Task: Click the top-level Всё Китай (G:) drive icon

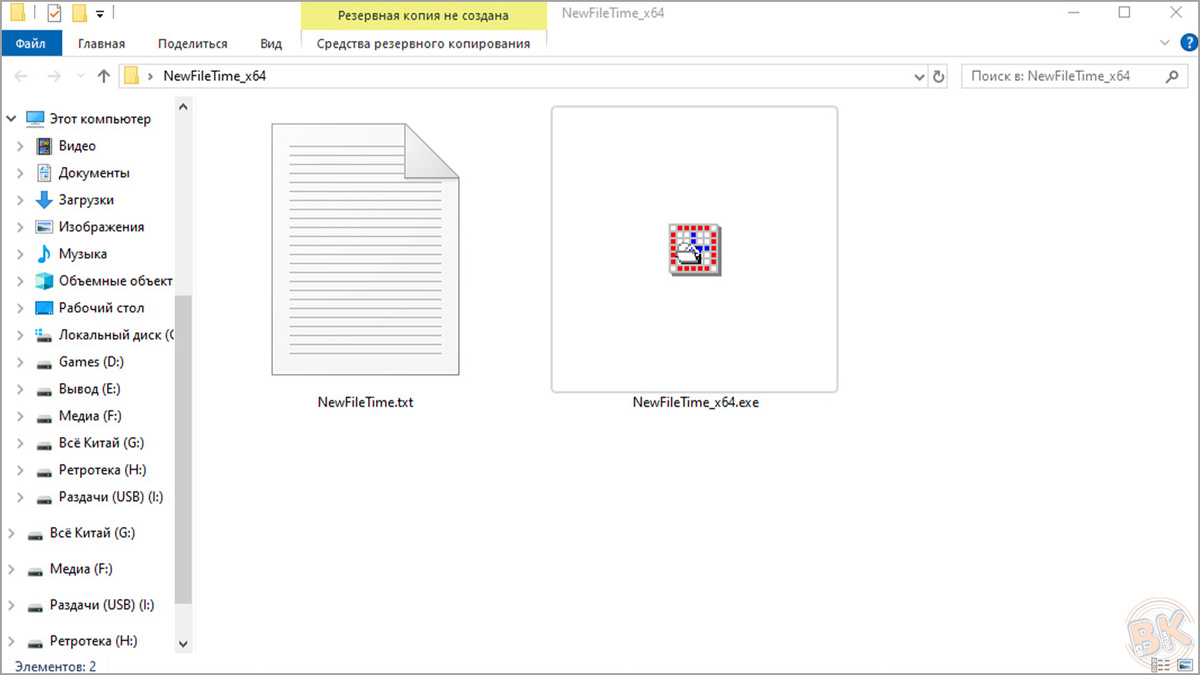Action: (35, 534)
